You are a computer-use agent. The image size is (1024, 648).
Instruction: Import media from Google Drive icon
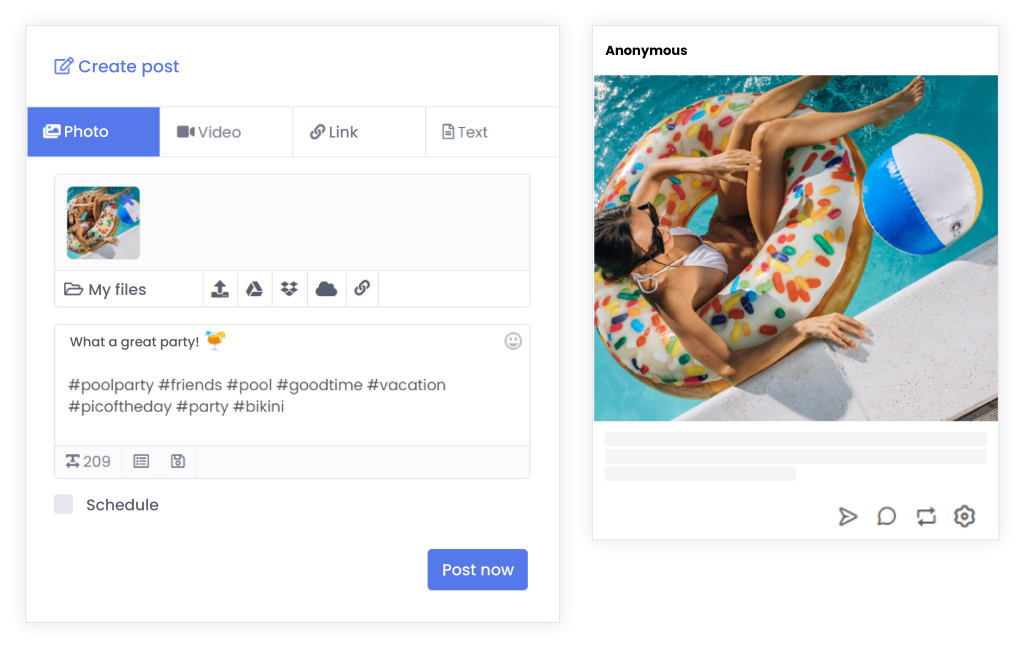click(254, 289)
